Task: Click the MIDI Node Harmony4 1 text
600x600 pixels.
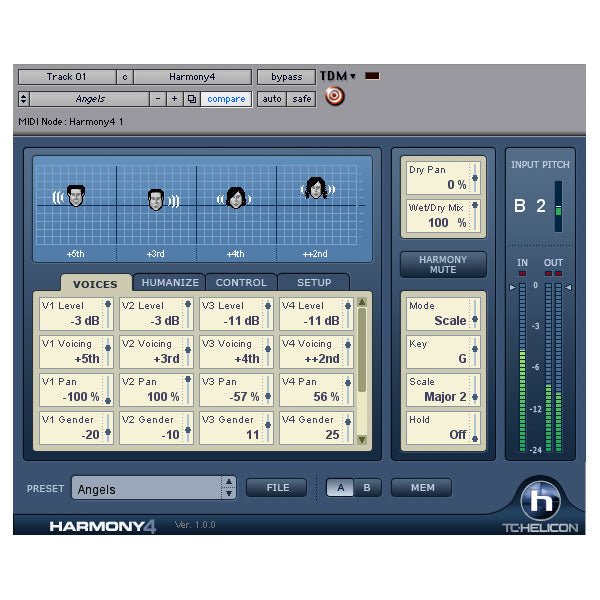Action: pos(71,122)
